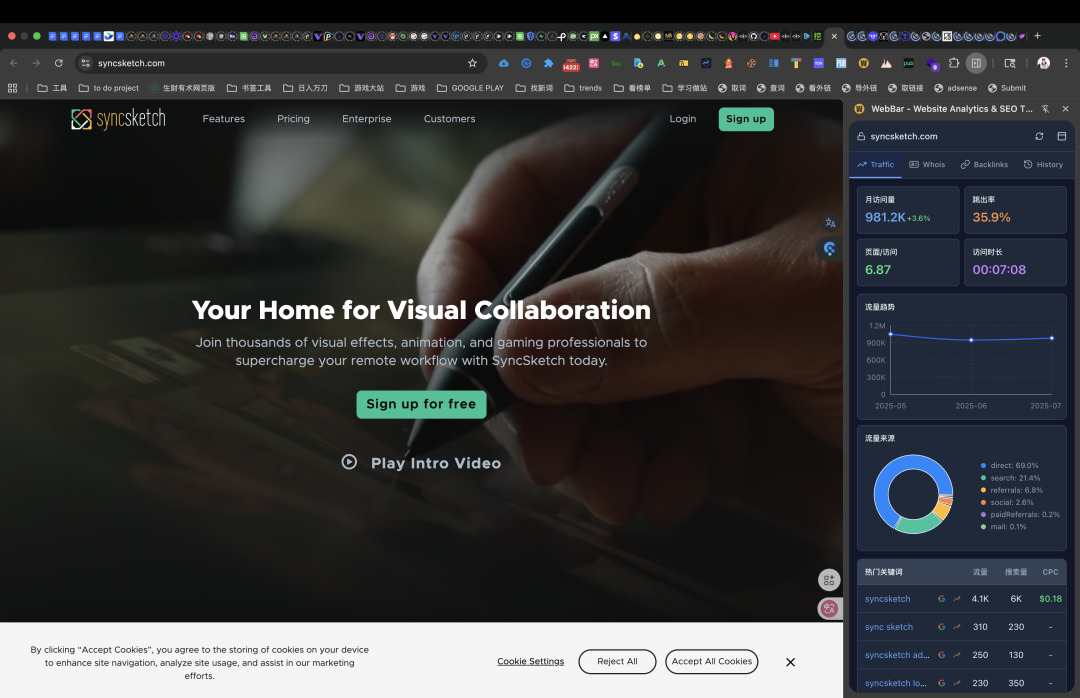Screen dimensions: 1080x698
Task: Open the Enterprise page
Action: (x=366, y=119)
